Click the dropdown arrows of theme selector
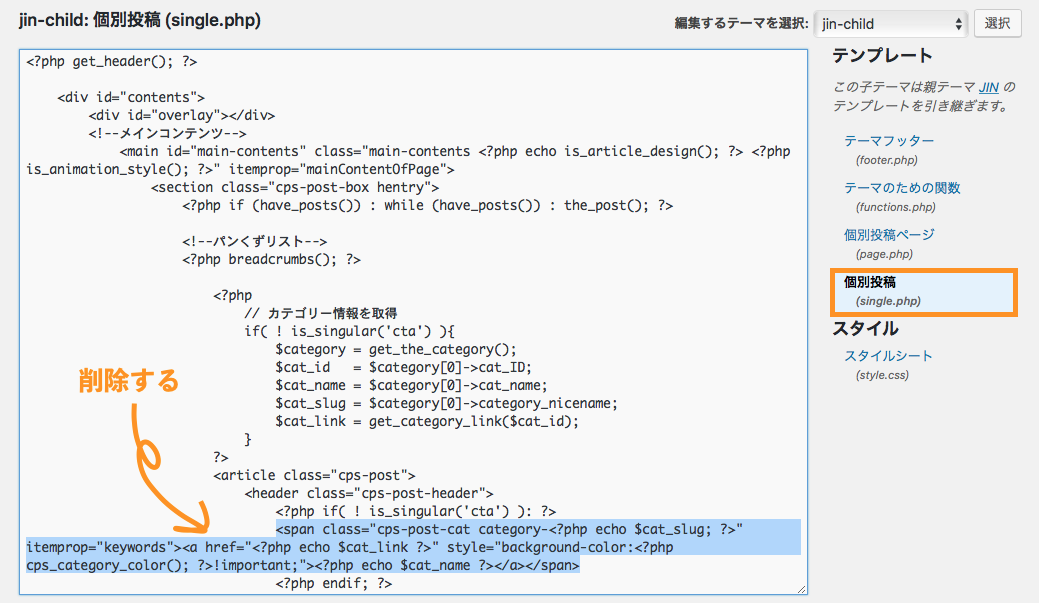Image resolution: width=1039 pixels, height=603 pixels. [958, 23]
